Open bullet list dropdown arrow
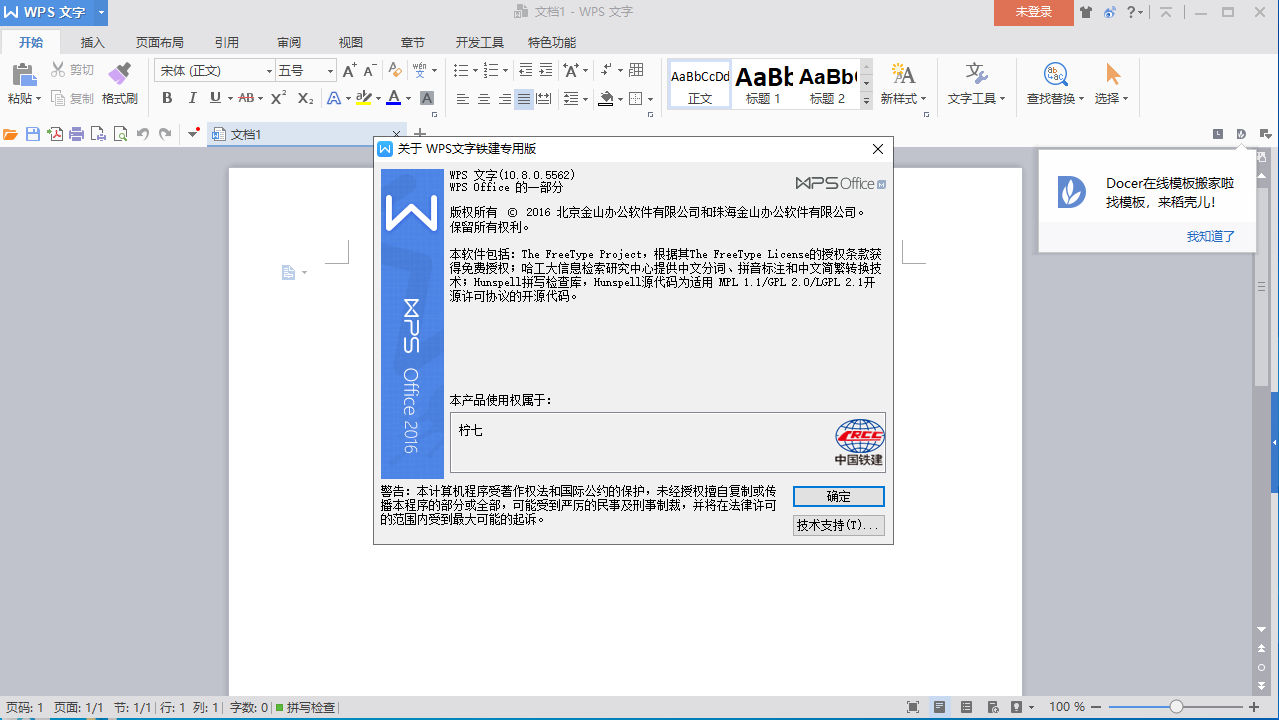The width and height of the screenshot is (1279, 720). click(475, 71)
